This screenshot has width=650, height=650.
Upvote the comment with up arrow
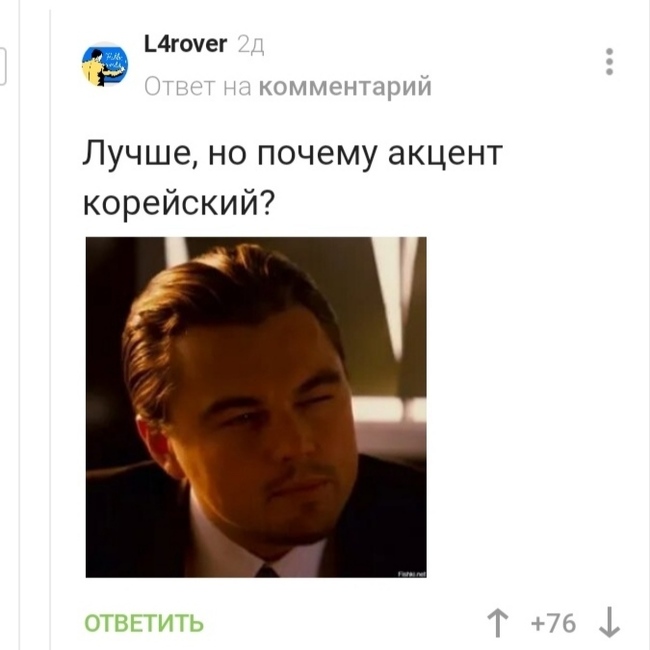[497, 623]
